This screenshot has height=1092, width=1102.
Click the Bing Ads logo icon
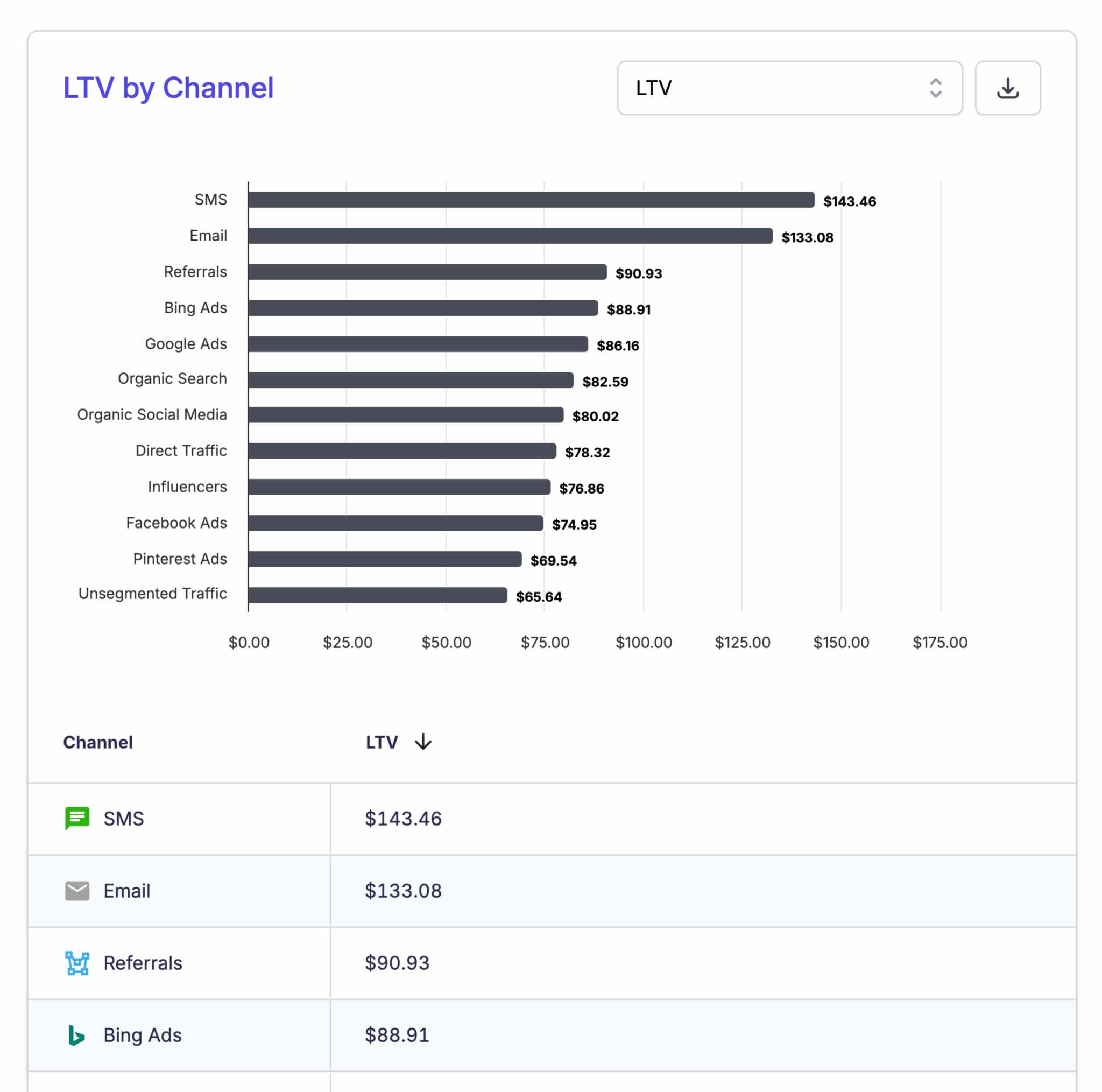(76, 1034)
